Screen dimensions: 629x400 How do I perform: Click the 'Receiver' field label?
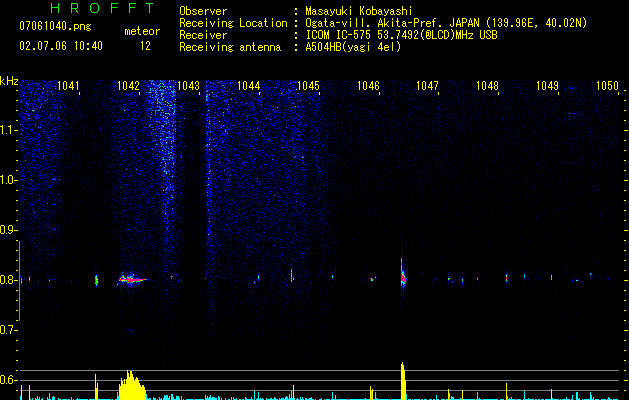(x=203, y=35)
